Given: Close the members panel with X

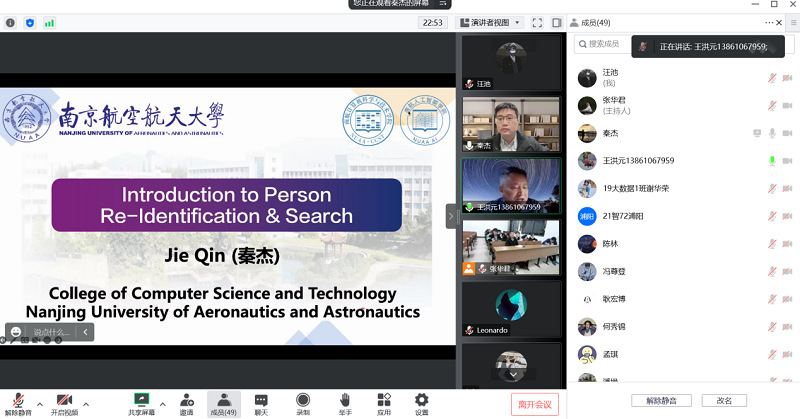Looking at the screenshot, I should coord(779,22).
